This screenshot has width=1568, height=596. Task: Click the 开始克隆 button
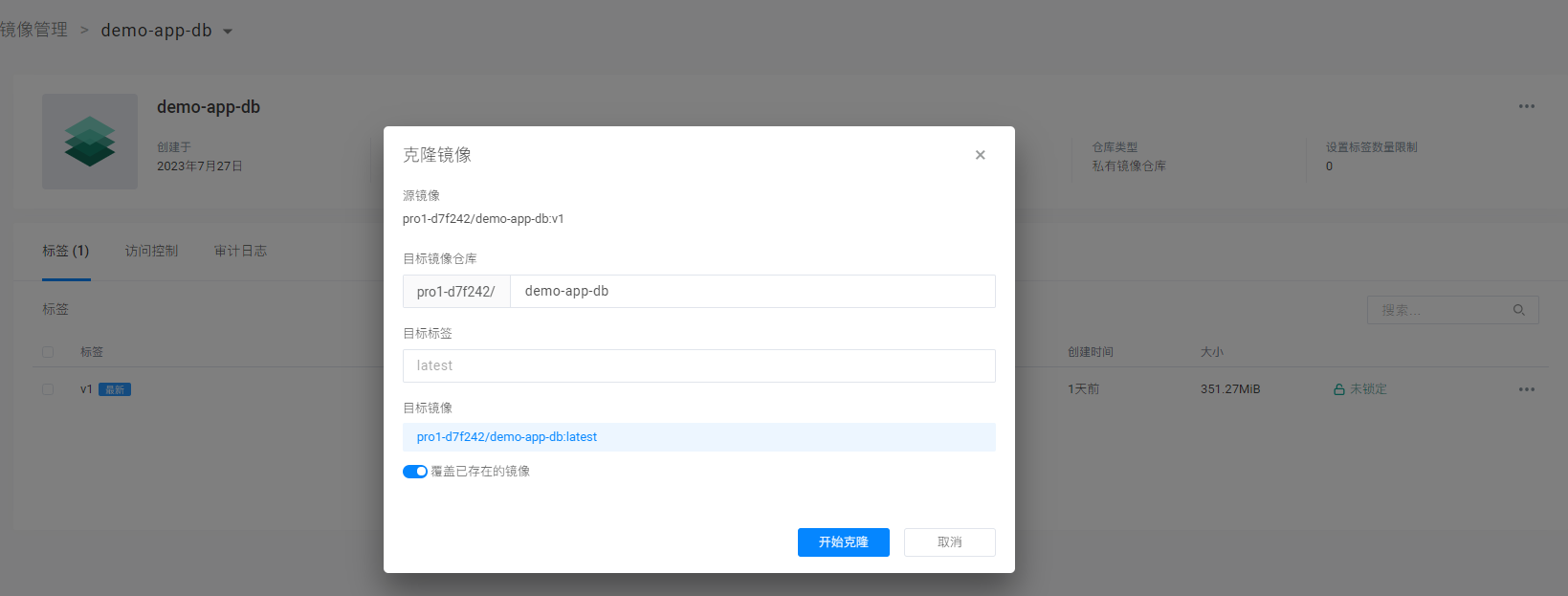pos(843,542)
